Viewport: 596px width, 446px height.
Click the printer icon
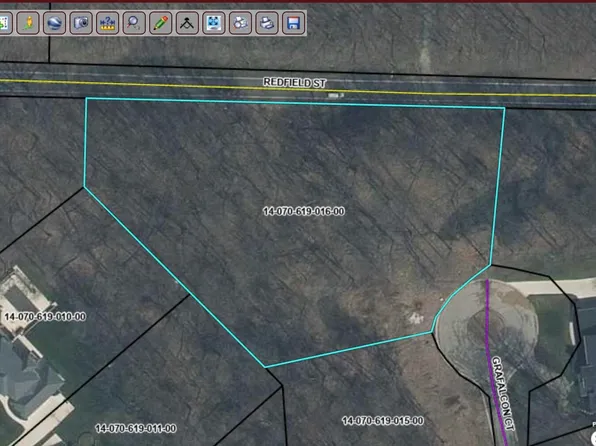[267, 23]
